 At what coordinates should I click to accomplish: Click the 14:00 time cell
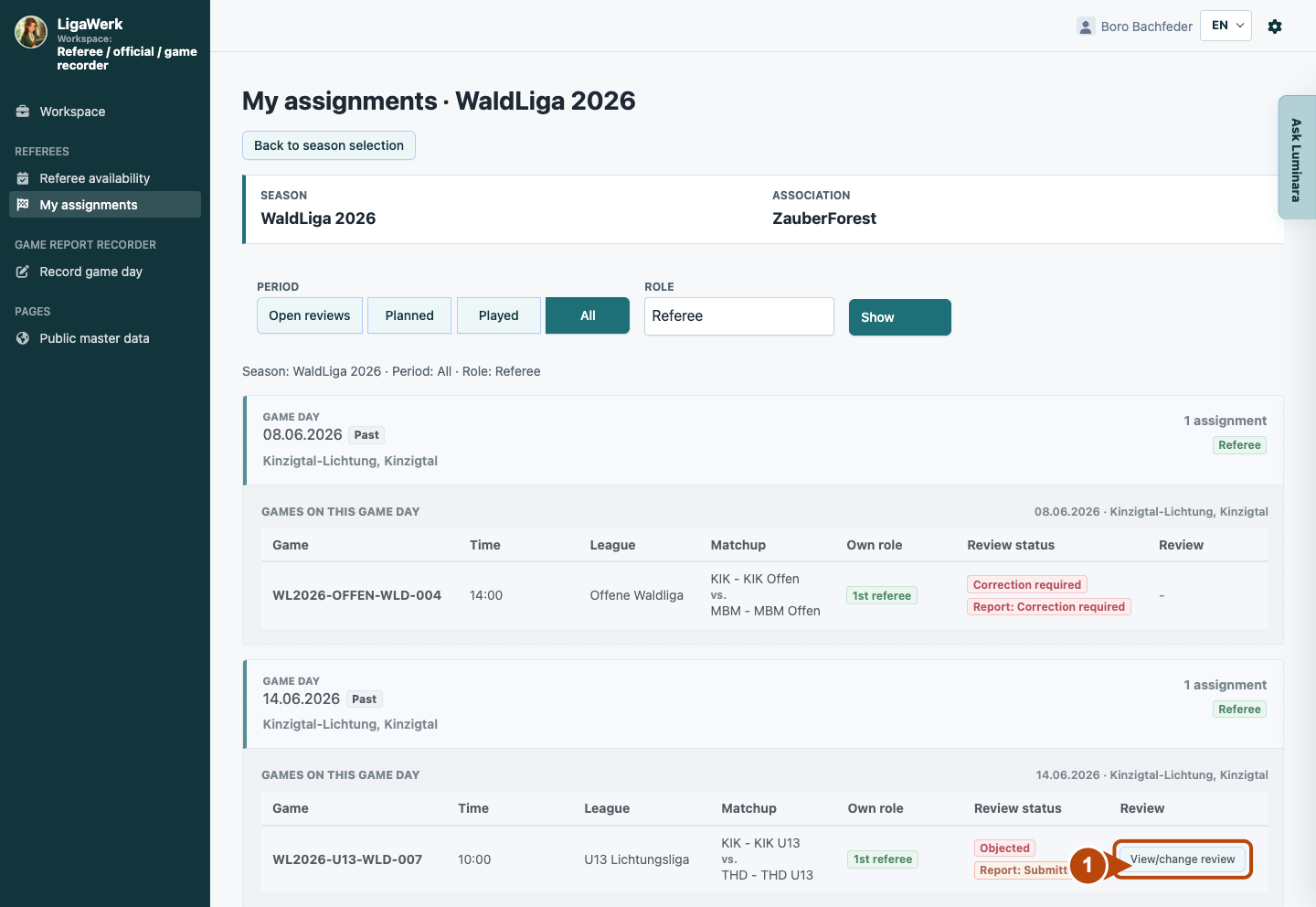pyautogui.click(x=486, y=595)
